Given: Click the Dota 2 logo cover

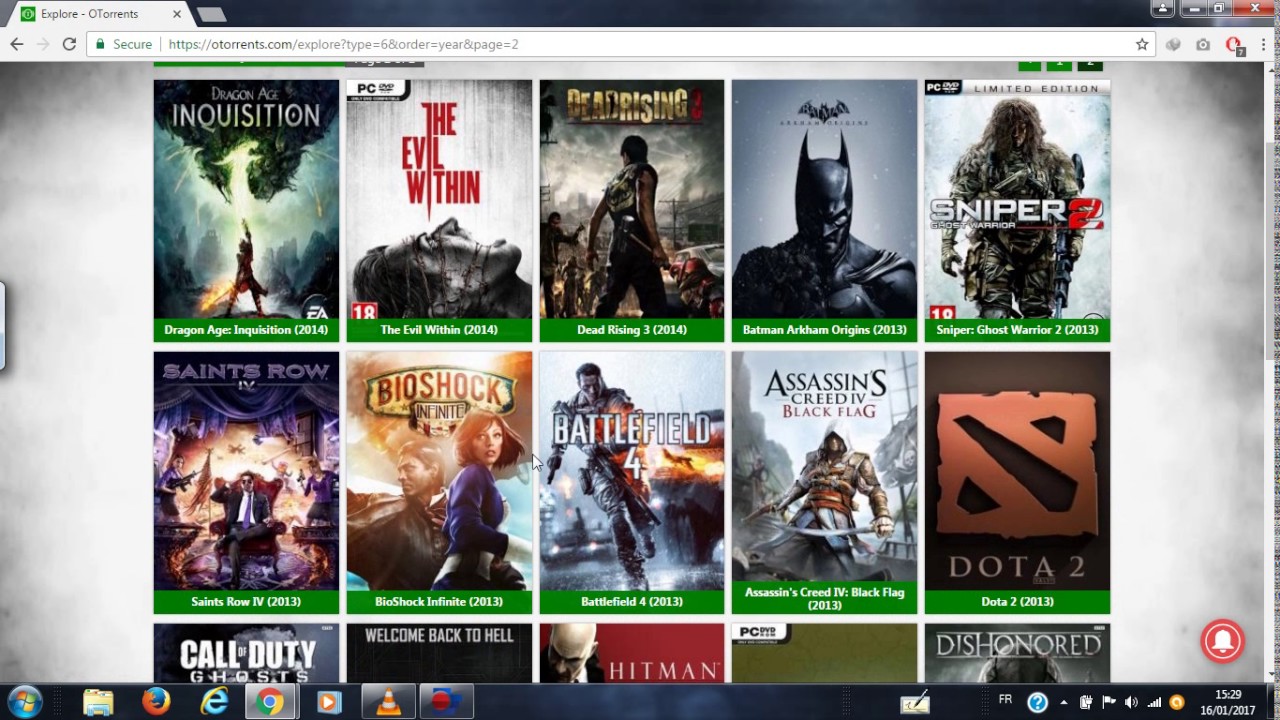Looking at the screenshot, I should (1017, 471).
